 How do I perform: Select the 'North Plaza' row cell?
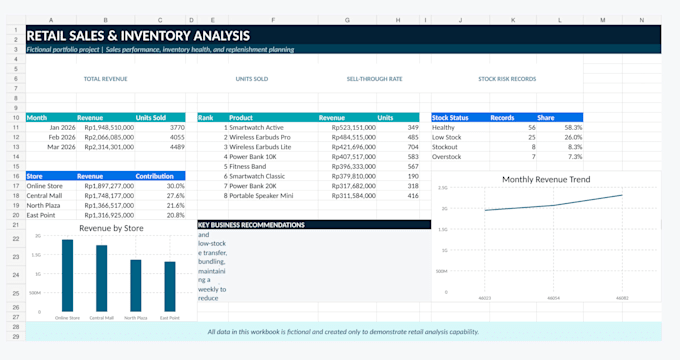point(51,206)
